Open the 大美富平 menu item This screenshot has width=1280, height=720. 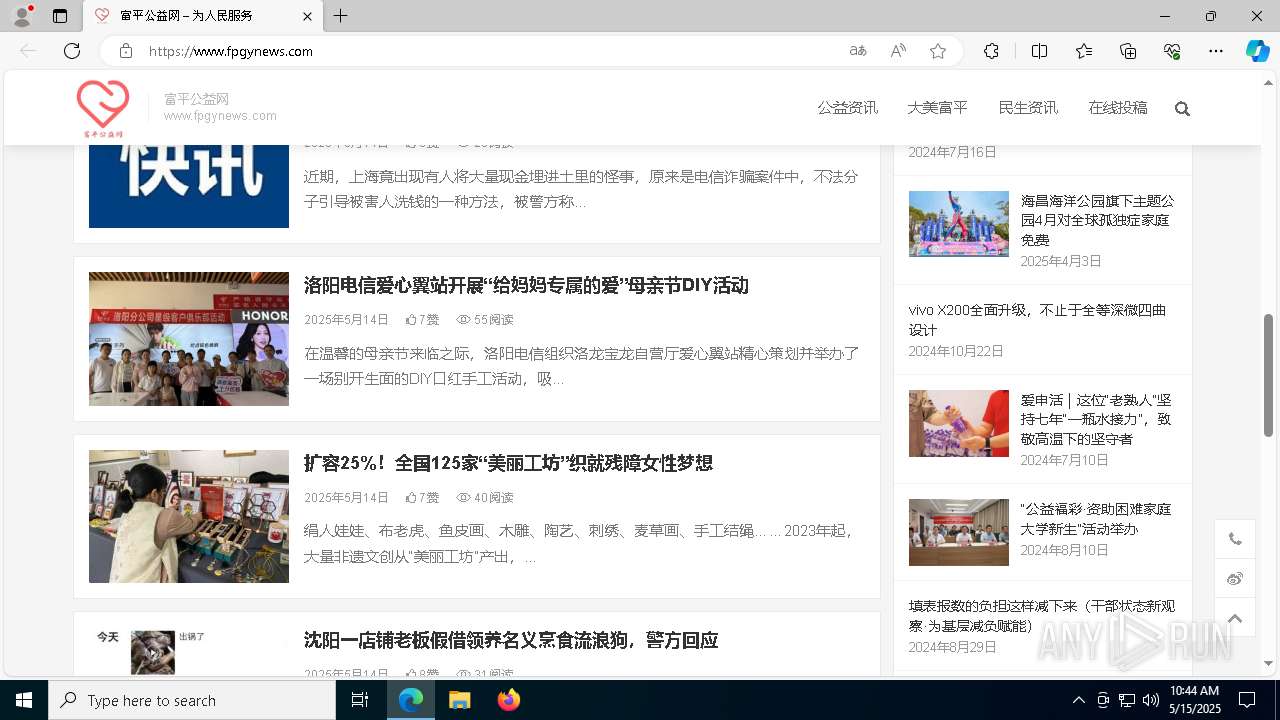[x=937, y=108]
